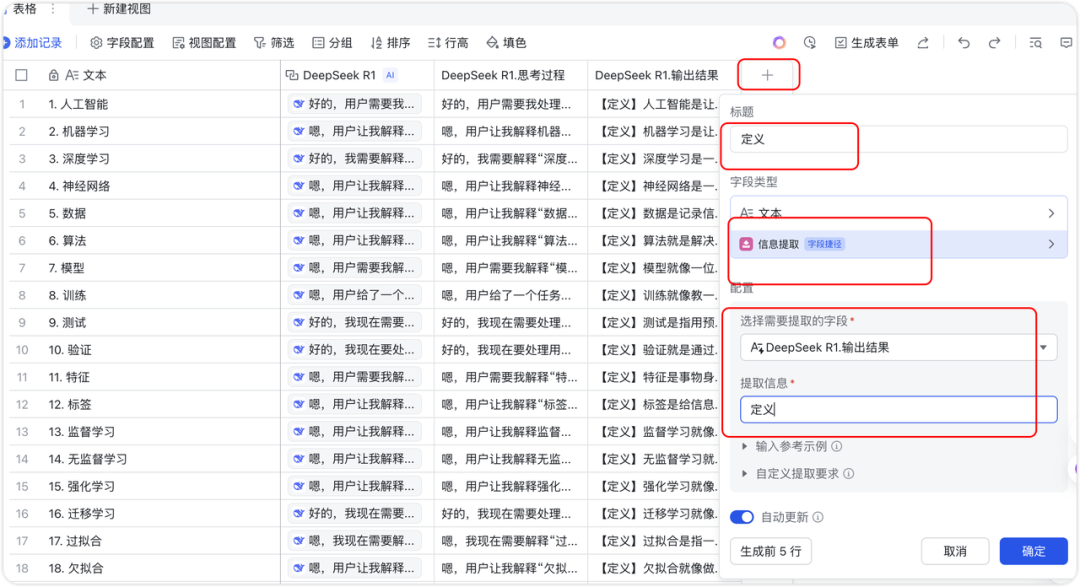Click the purple AI assistant circle icon

tap(779, 43)
